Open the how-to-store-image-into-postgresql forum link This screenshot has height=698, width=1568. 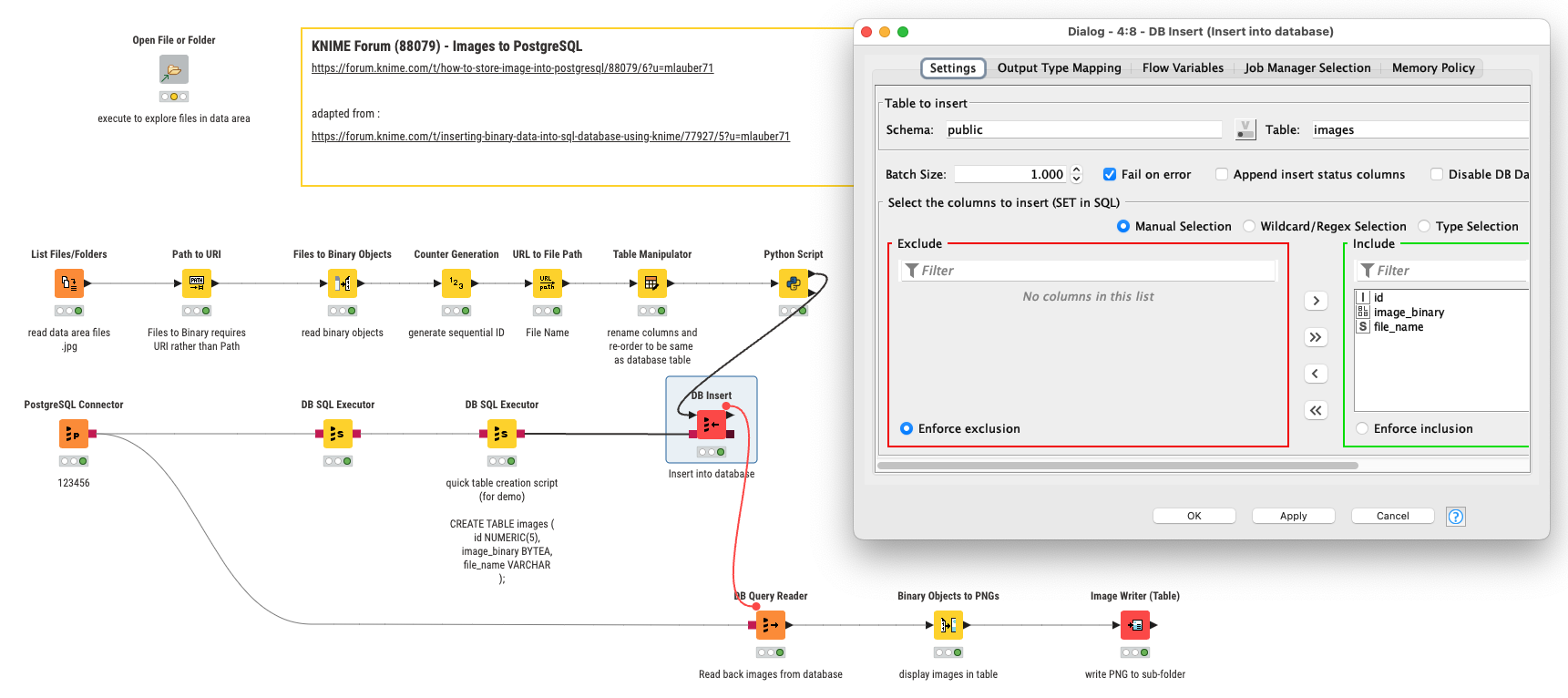click(512, 68)
